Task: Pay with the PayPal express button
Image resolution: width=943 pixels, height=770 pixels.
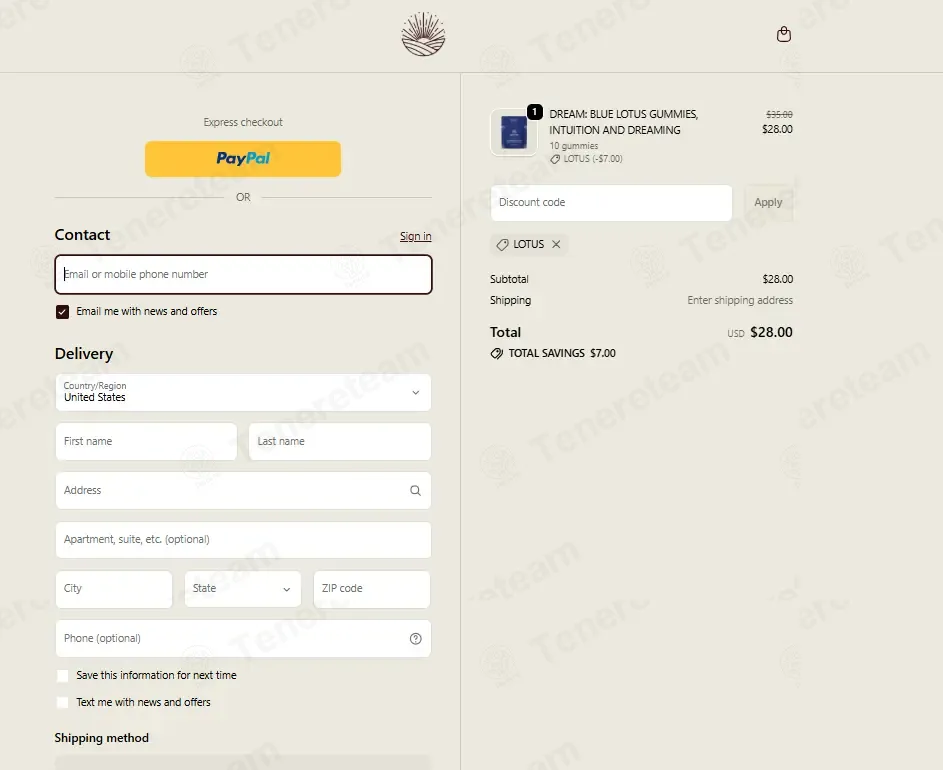Action: (243, 159)
